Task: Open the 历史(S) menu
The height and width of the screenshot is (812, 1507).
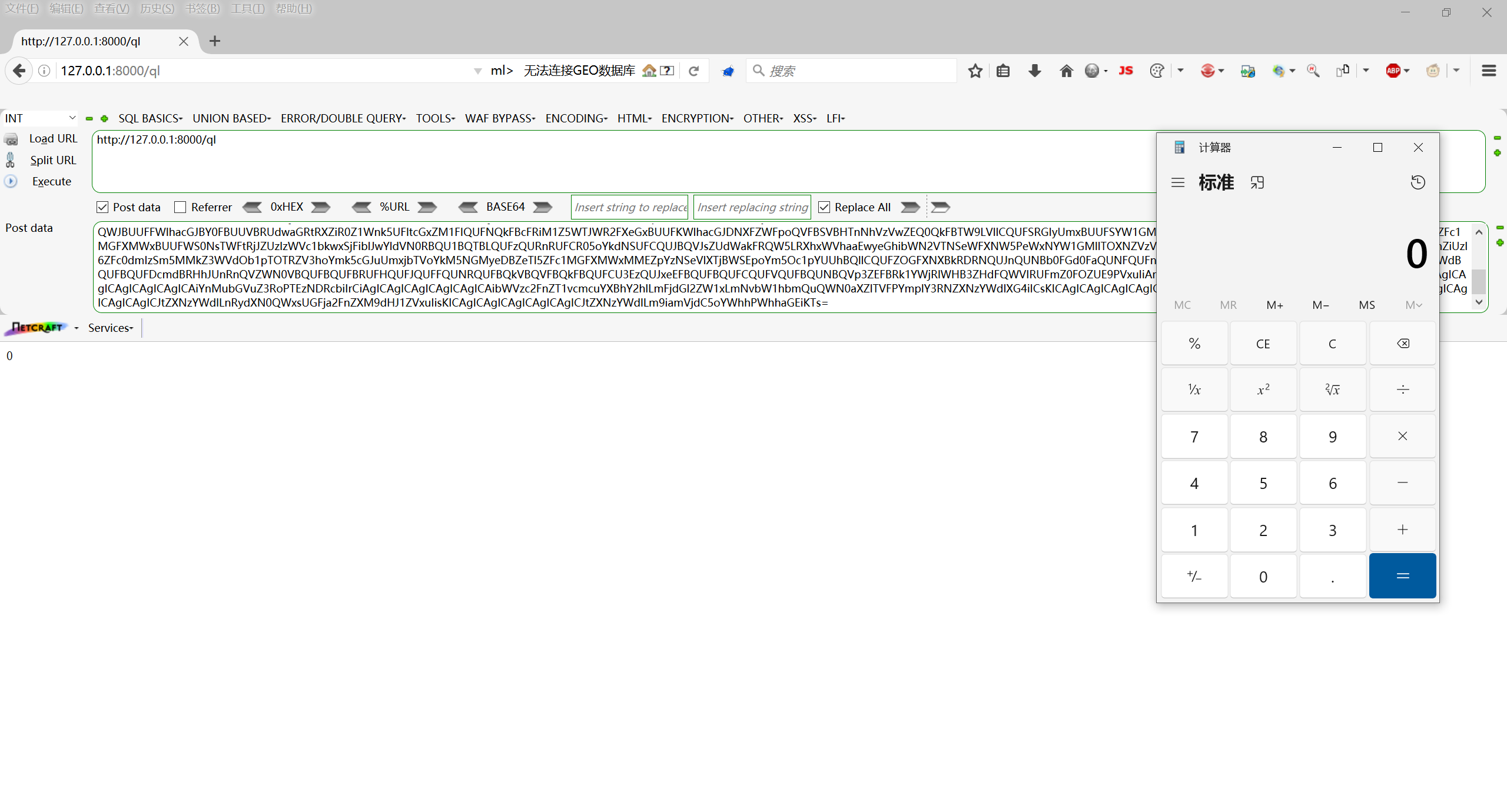Action: pos(157,8)
